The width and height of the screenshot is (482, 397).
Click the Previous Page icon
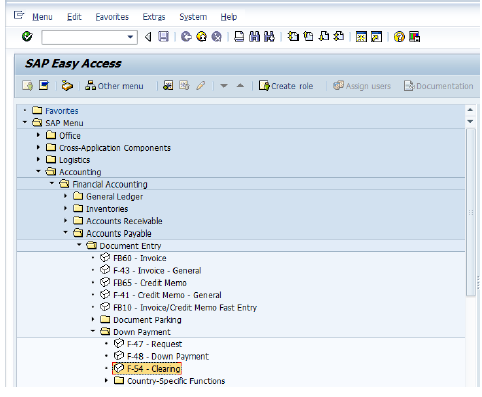click(308, 36)
